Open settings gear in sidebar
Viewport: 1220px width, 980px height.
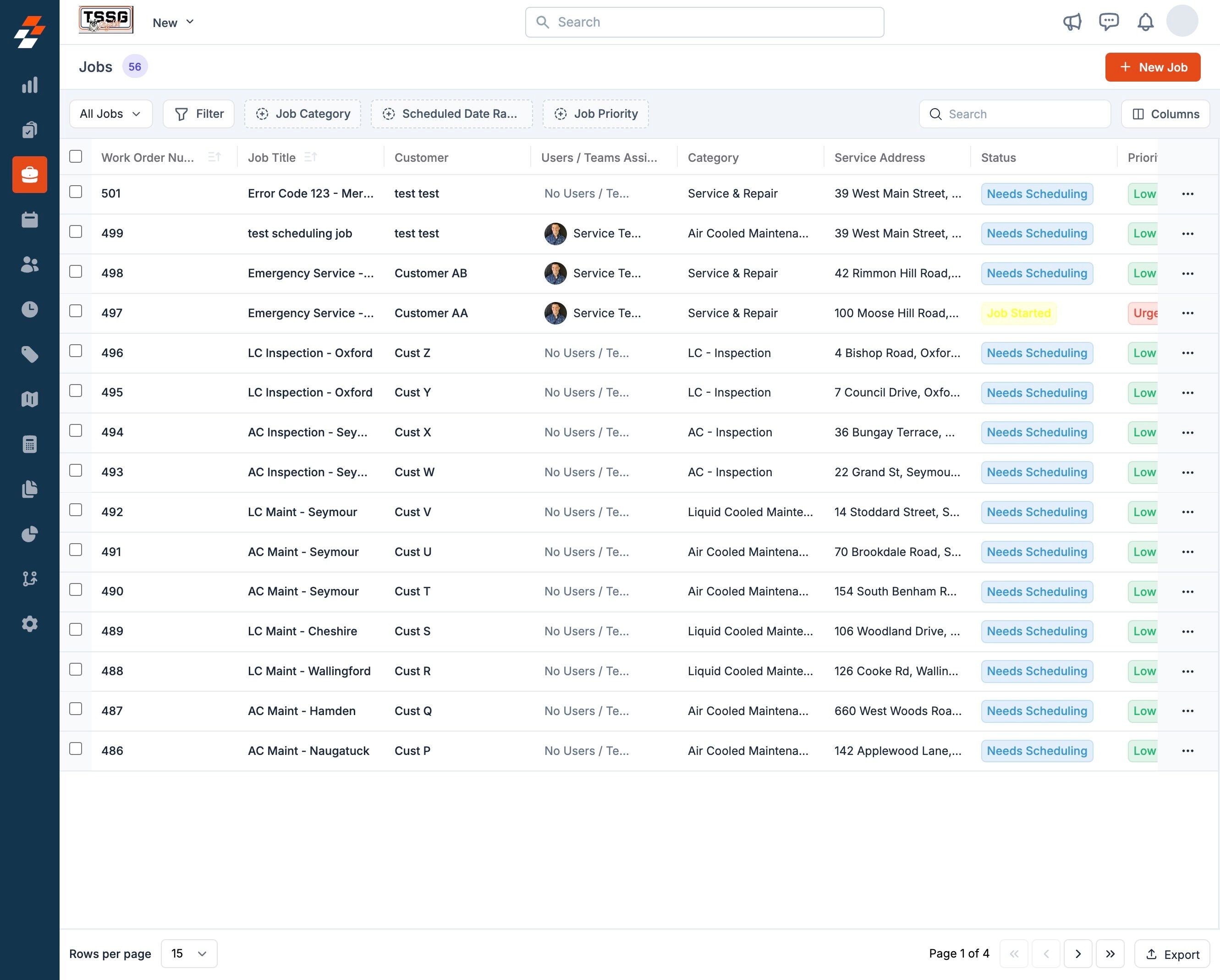pos(29,623)
